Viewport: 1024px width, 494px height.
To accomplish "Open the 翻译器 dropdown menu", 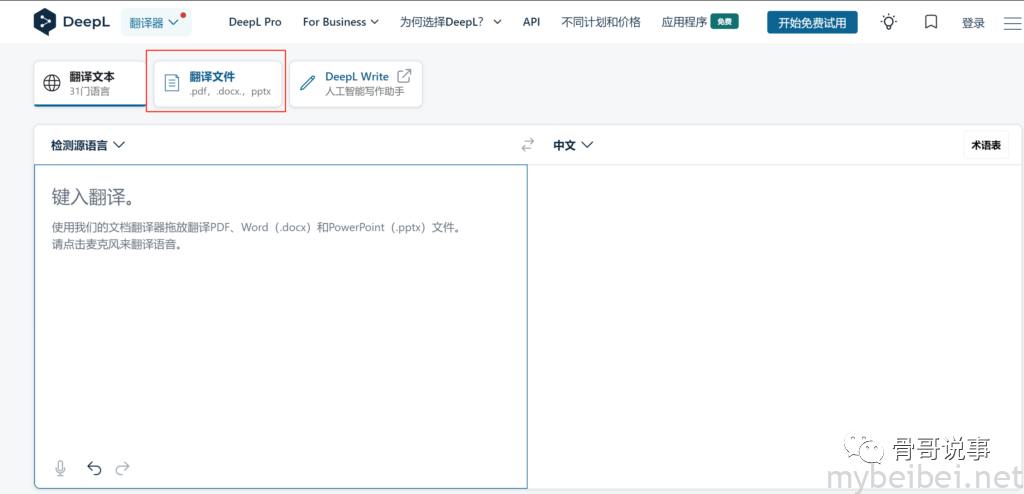I will [x=156, y=22].
